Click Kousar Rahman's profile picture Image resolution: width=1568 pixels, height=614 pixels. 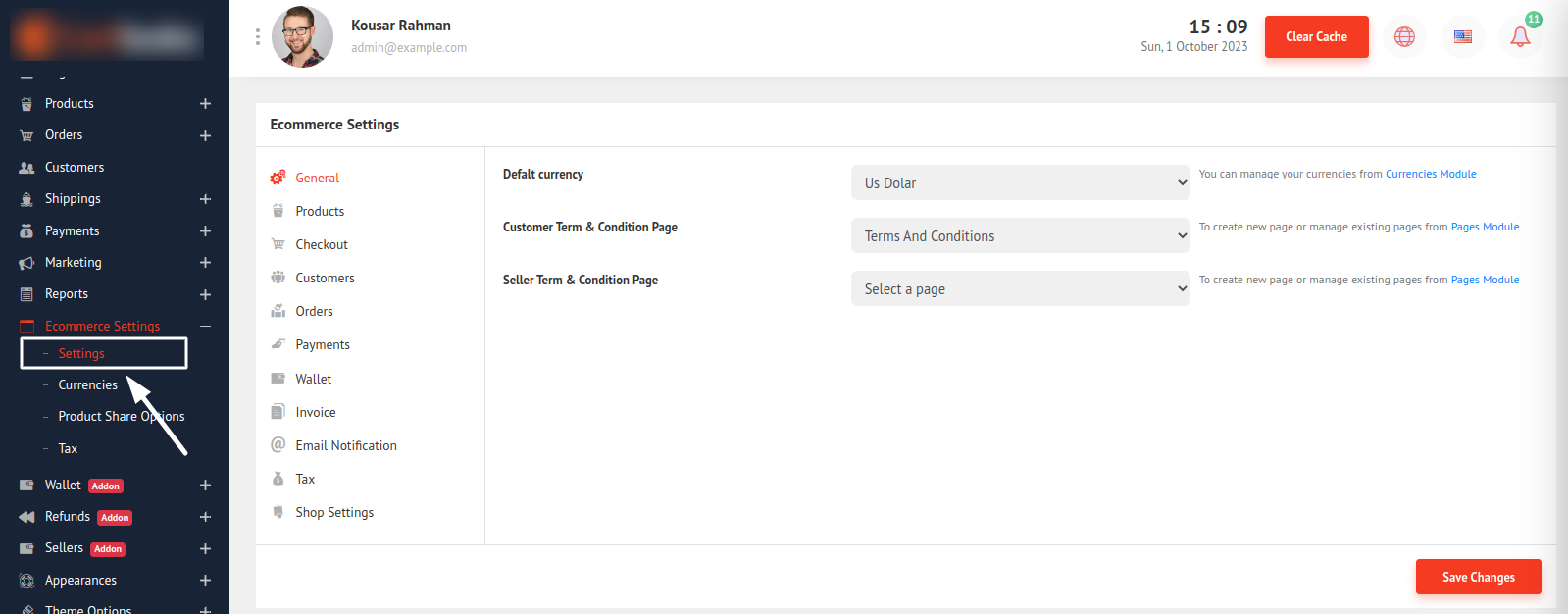tap(302, 37)
